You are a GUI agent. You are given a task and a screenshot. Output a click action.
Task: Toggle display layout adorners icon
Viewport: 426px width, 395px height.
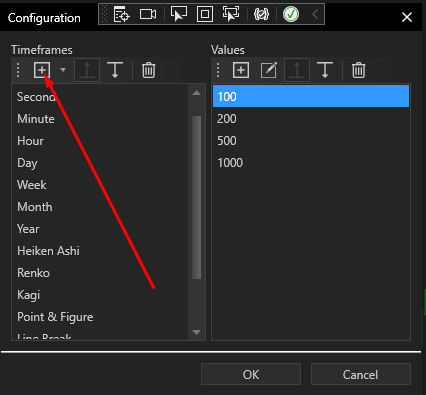pyautogui.click(x=205, y=14)
